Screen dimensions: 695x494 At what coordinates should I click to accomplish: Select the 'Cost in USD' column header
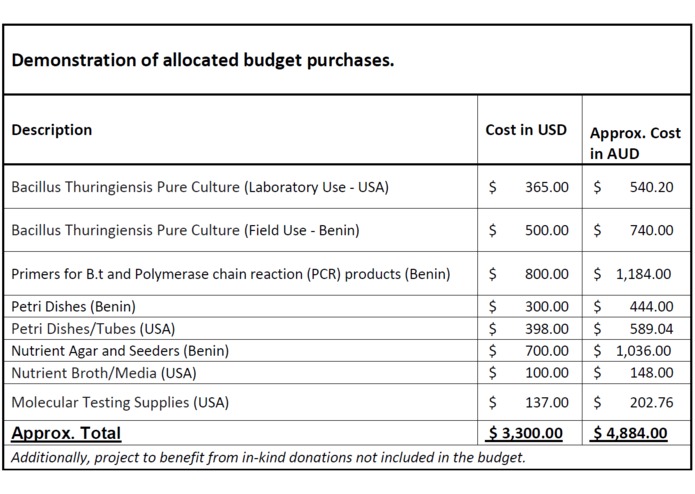click(526, 130)
